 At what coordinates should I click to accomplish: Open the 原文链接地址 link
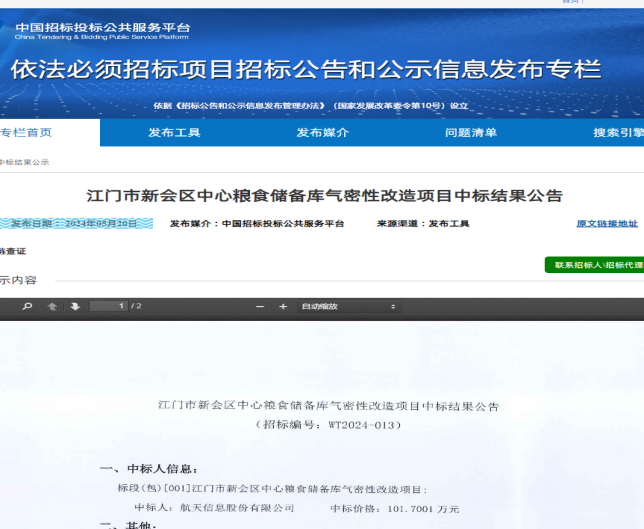(x=606, y=224)
